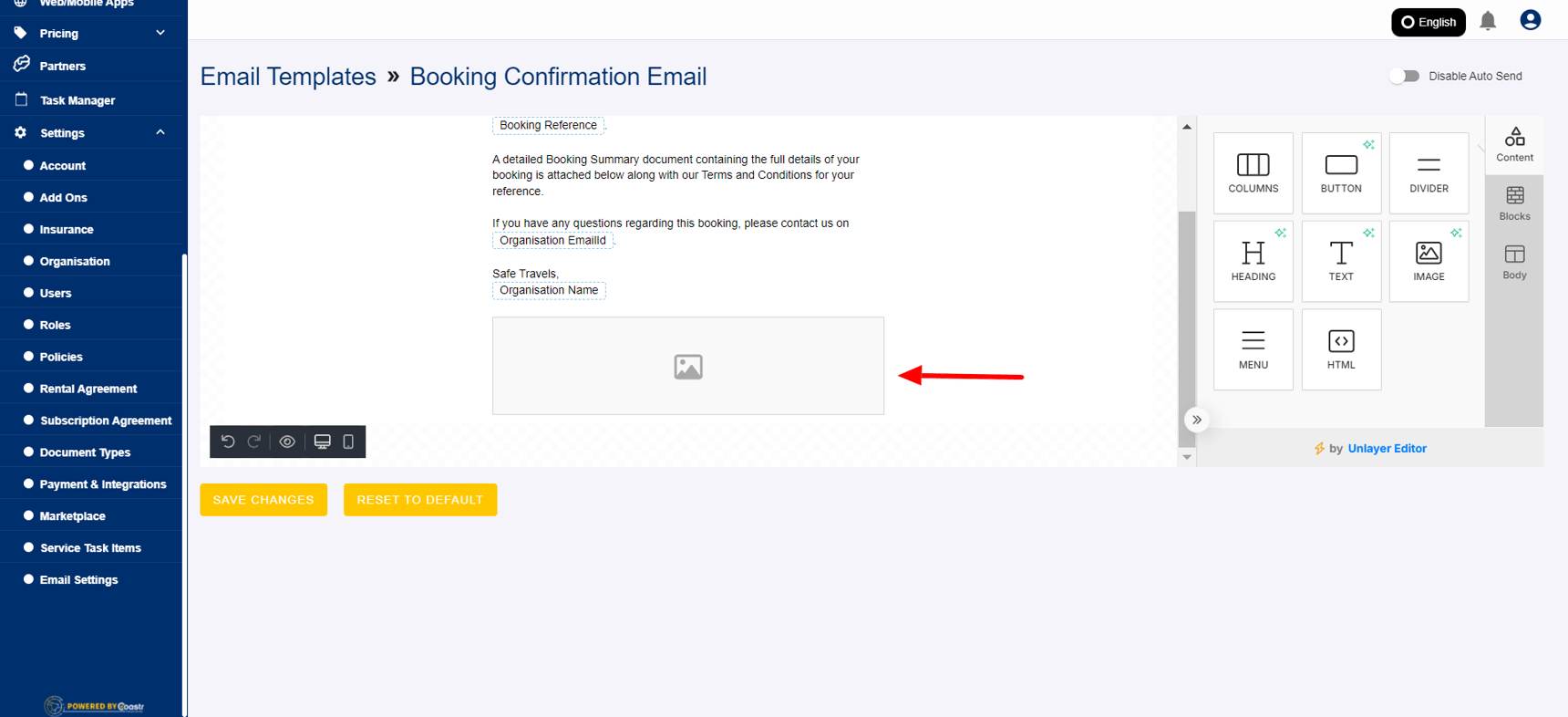Add a Divider block

click(x=1428, y=172)
